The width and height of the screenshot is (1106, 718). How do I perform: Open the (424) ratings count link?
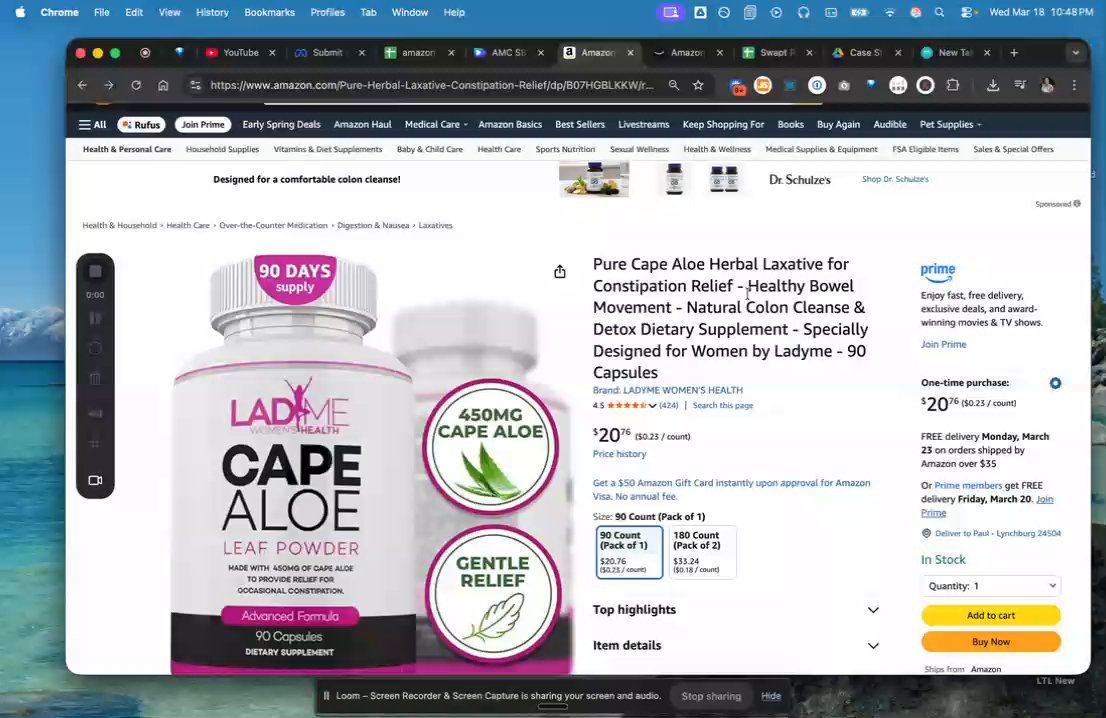click(669, 406)
